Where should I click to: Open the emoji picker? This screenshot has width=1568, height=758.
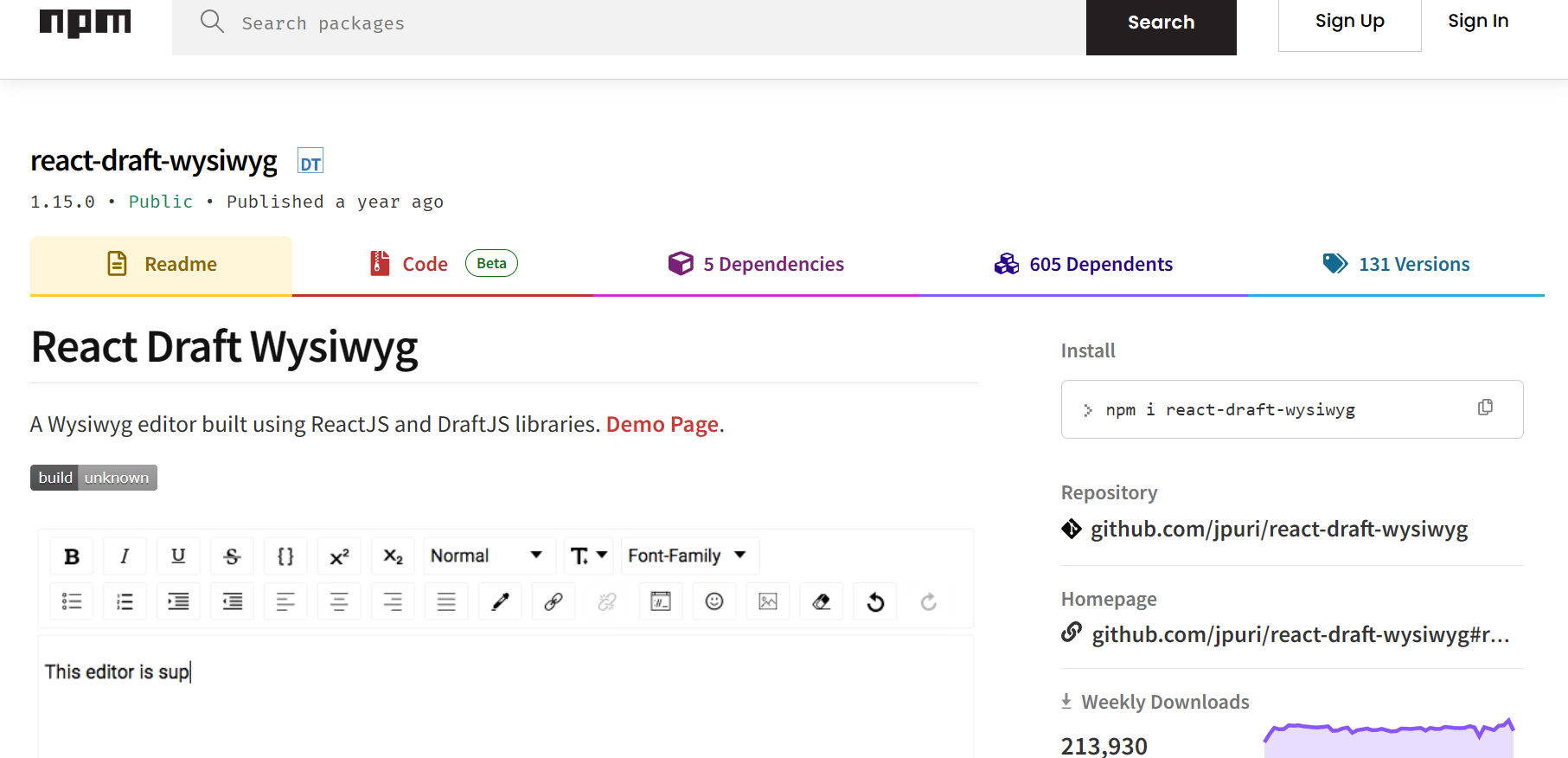pos(714,601)
